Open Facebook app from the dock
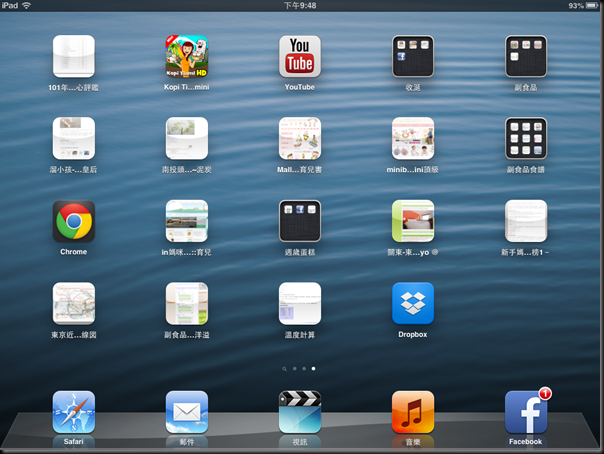The width and height of the screenshot is (604, 454). 526,412
